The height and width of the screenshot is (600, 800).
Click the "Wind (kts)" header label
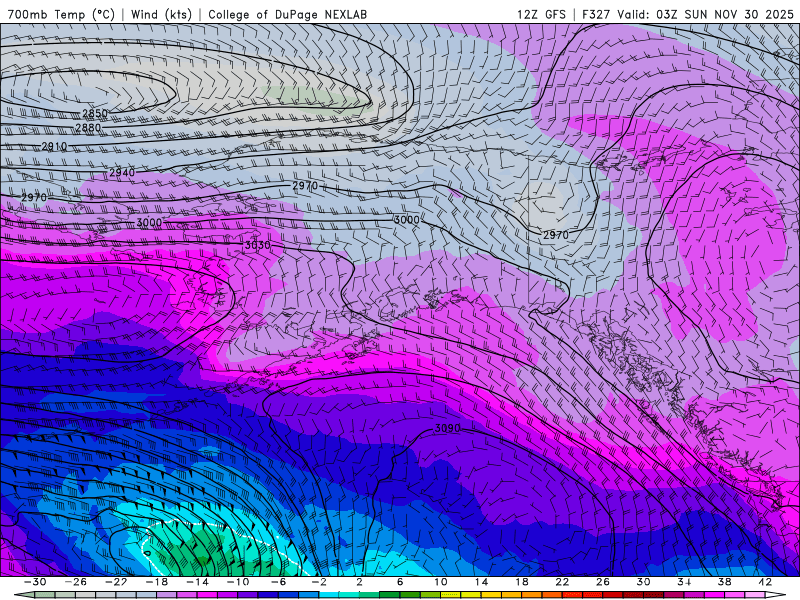(x=161, y=14)
